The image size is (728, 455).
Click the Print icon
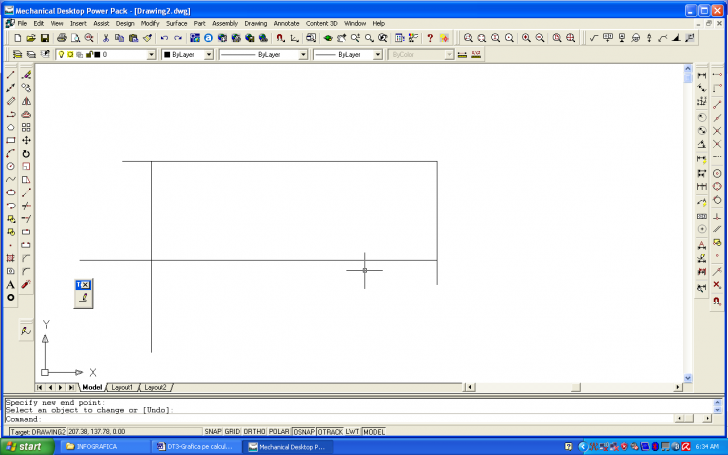62,38
